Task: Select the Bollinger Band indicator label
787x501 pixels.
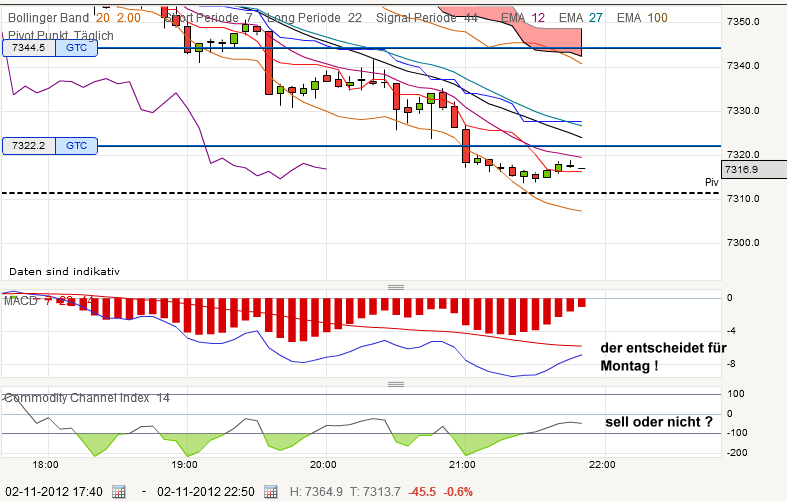Action: (x=48, y=18)
